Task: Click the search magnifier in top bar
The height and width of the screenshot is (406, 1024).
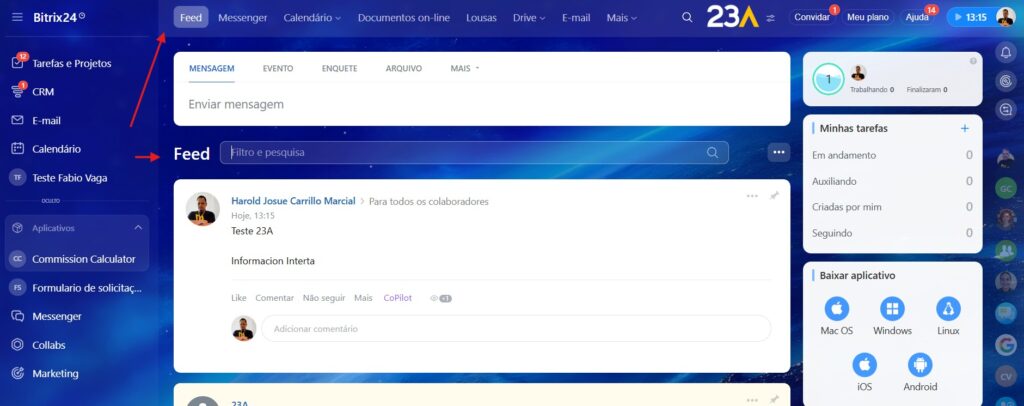Action: point(686,17)
